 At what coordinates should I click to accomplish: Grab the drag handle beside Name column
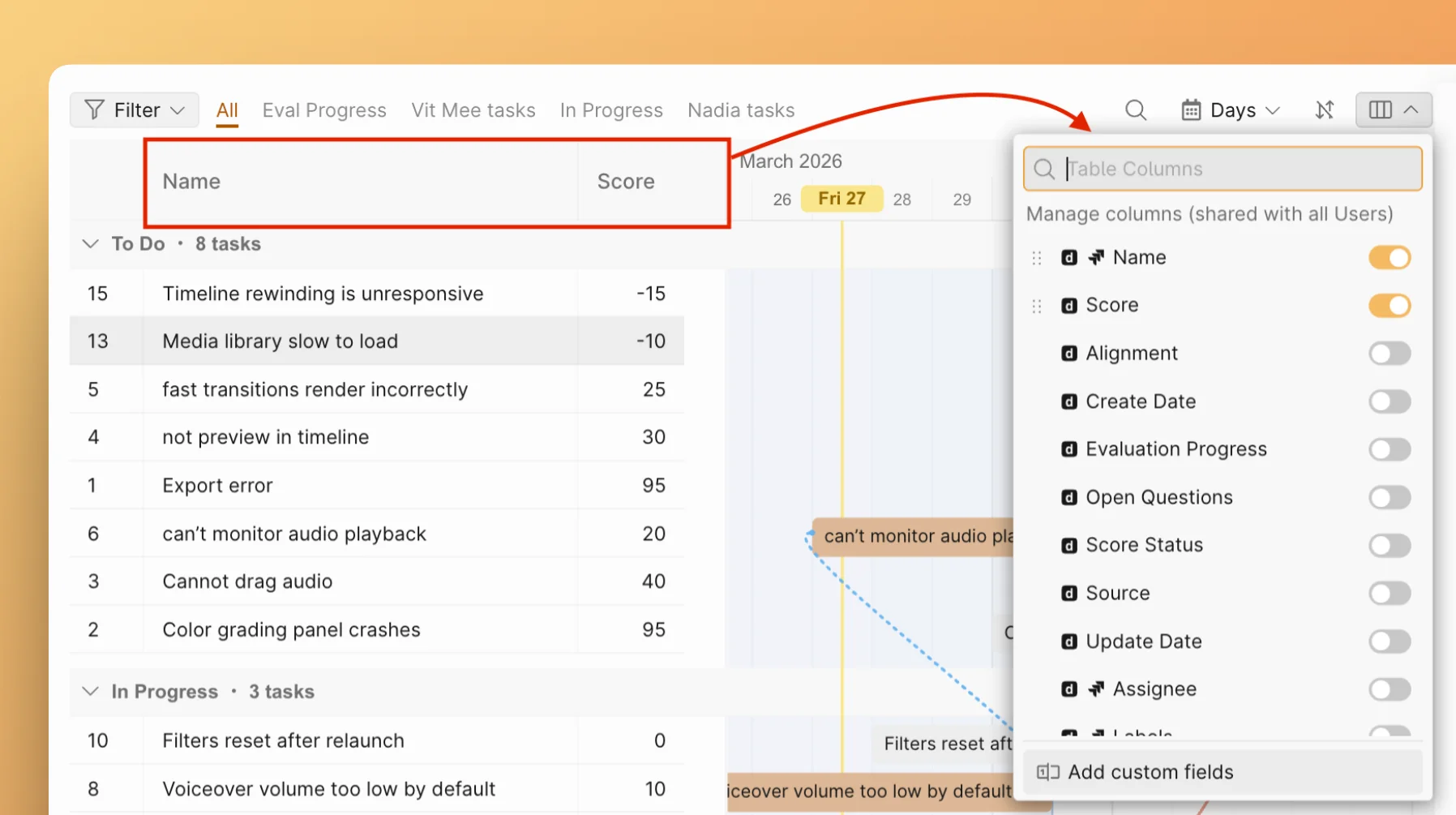click(x=1036, y=258)
